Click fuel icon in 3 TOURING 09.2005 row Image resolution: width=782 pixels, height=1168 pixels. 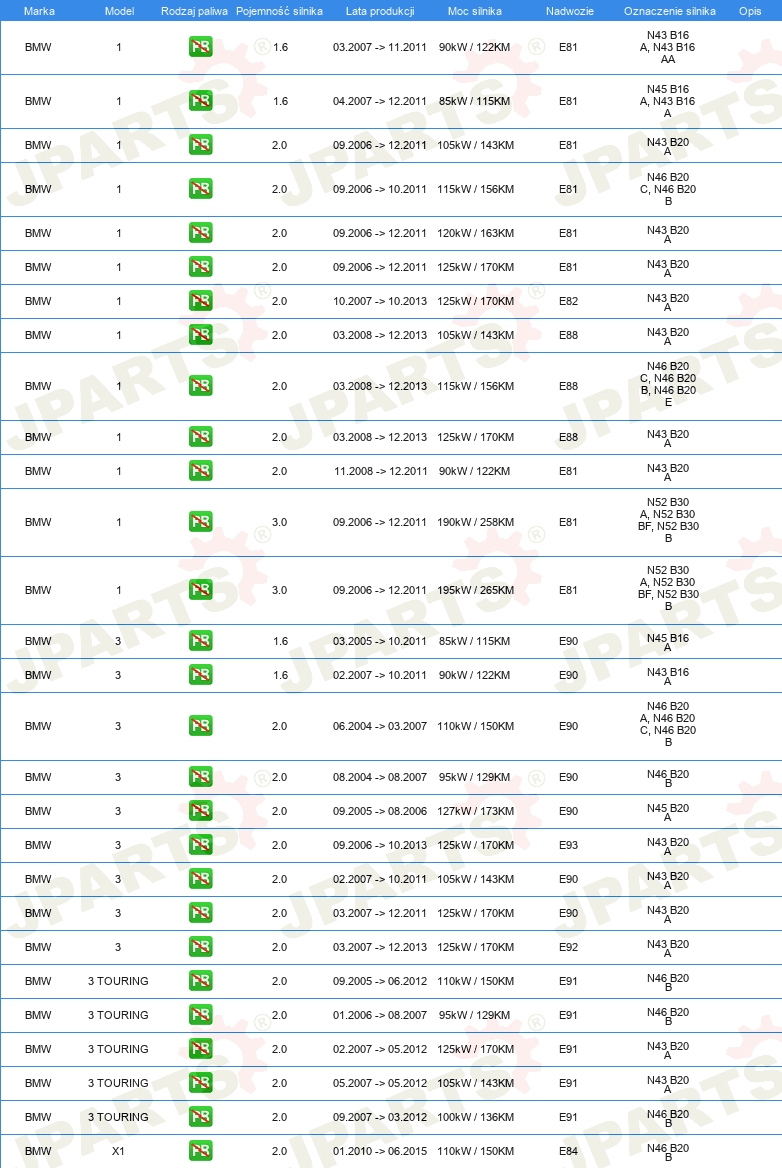point(200,981)
